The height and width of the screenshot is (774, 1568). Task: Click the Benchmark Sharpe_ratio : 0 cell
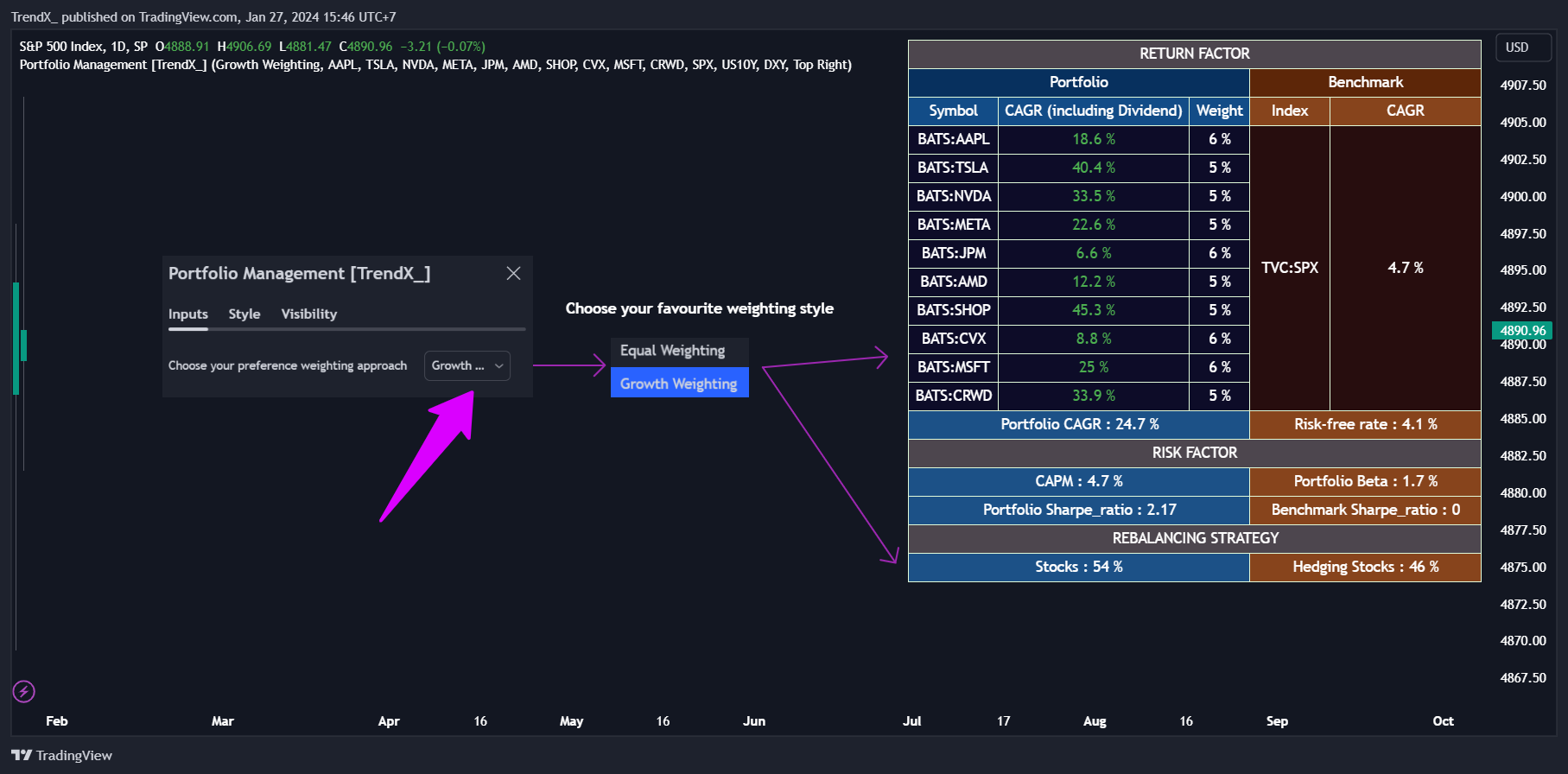pyautogui.click(x=1366, y=510)
